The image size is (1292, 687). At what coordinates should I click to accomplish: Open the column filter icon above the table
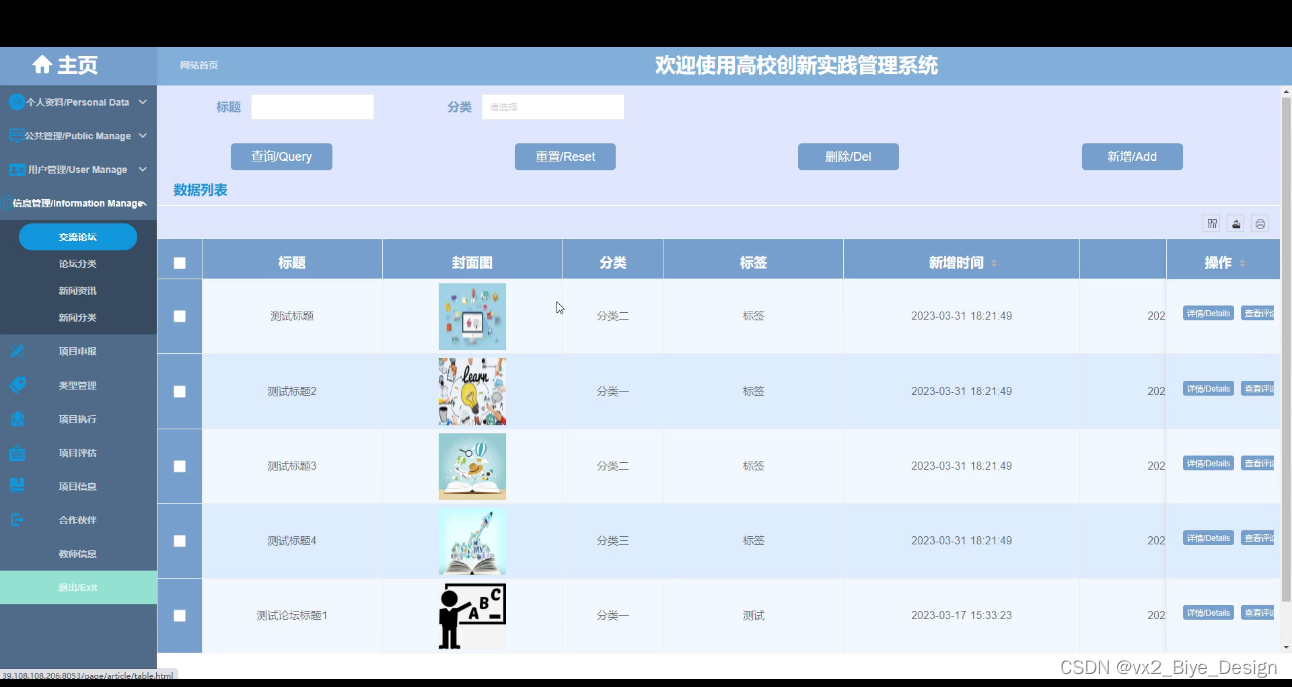coord(1212,224)
